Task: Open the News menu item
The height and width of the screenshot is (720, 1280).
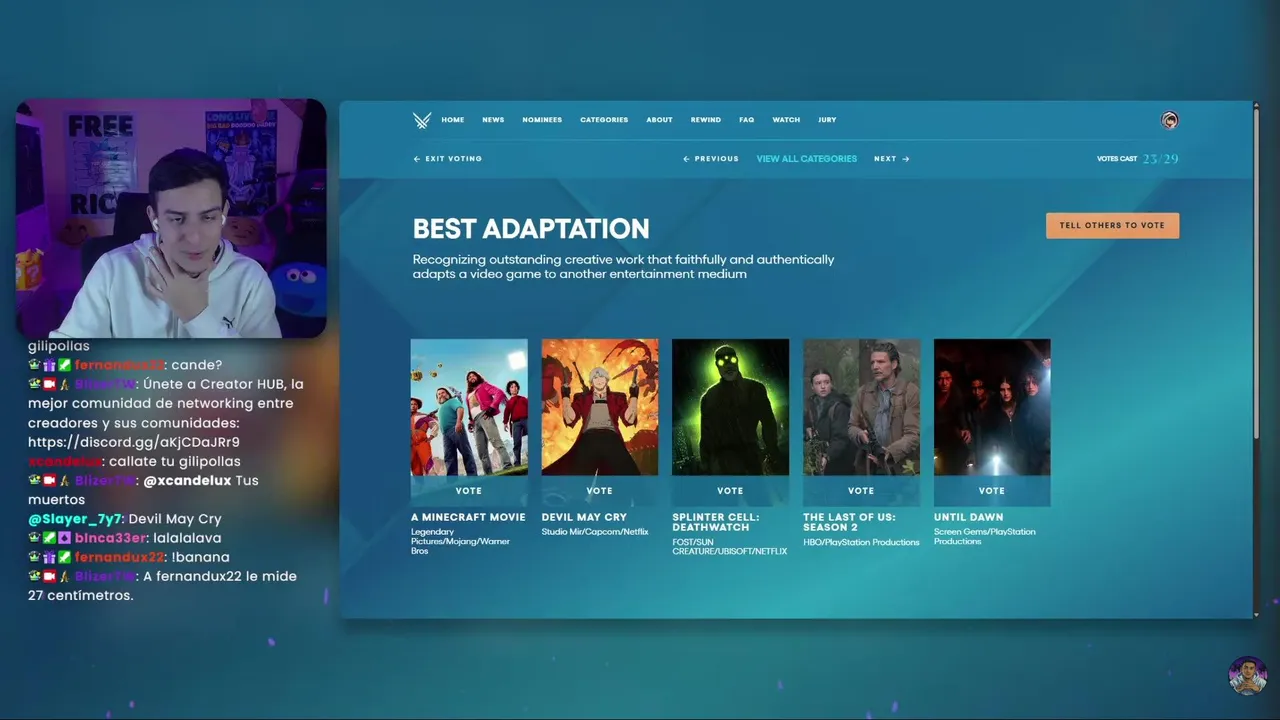Action: pyautogui.click(x=493, y=120)
